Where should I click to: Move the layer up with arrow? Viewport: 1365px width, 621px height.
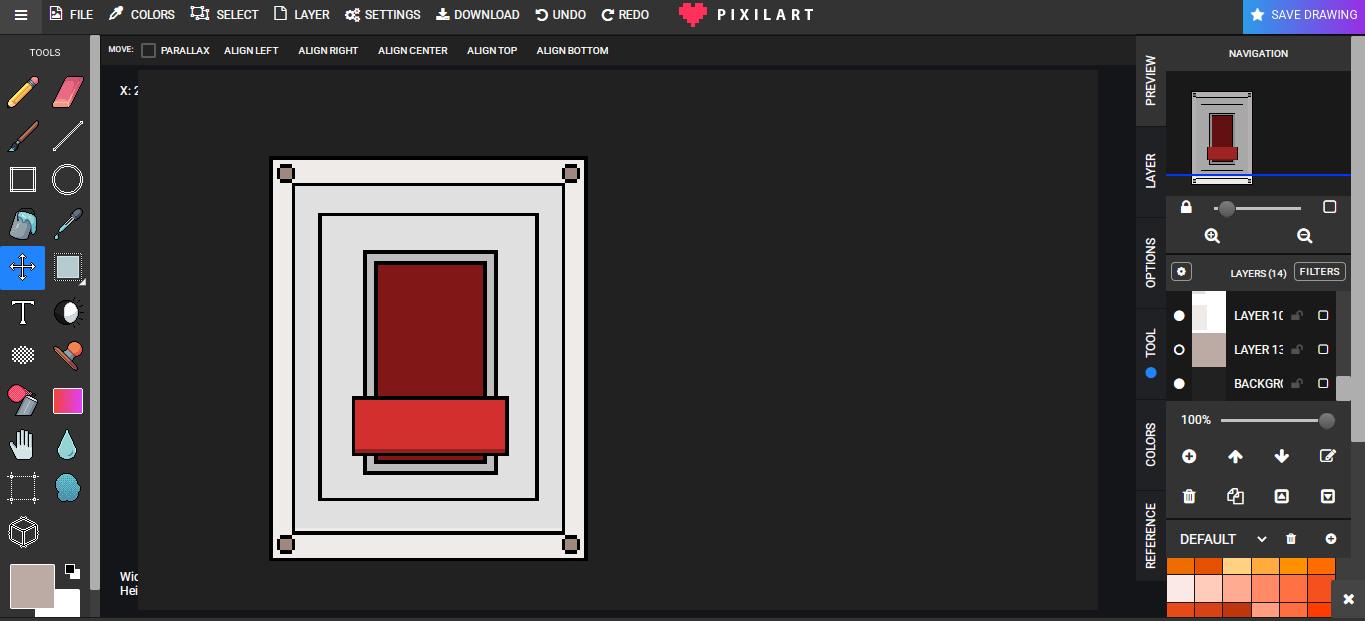point(1235,456)
